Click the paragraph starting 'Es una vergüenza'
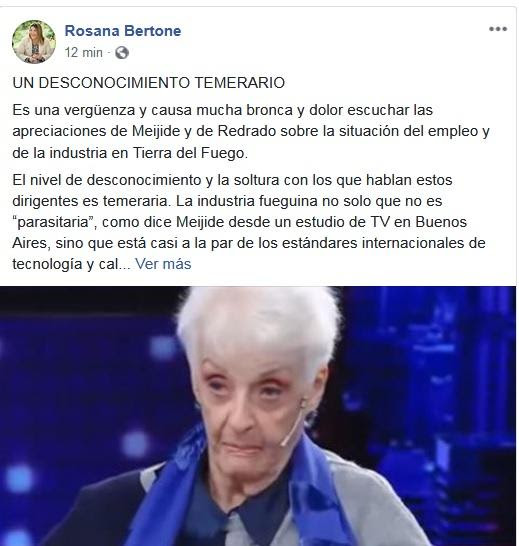This screenshot has height=546, width=519. point(251,131)
